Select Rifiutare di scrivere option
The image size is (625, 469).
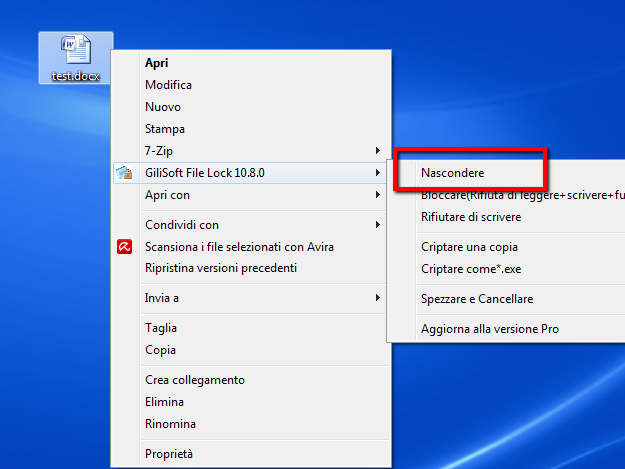pos(470,217)
